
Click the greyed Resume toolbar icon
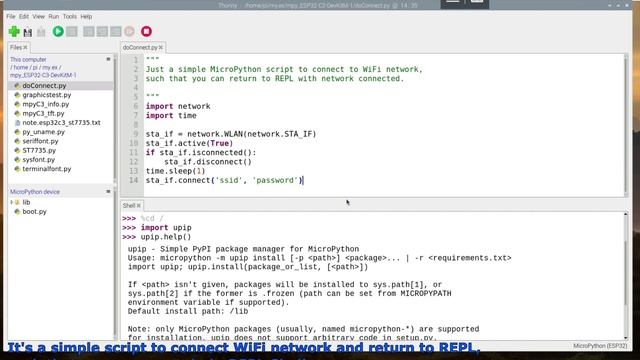(x=129, y=31)
